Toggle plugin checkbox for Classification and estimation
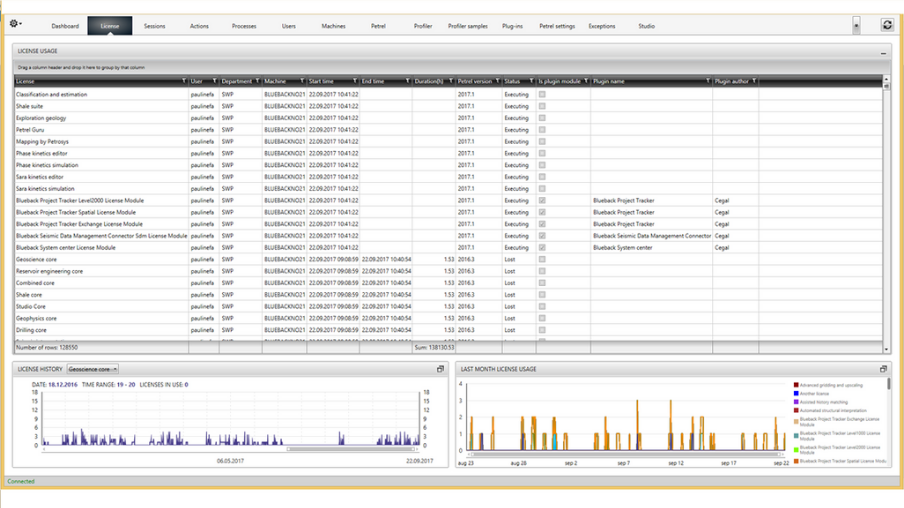Viewport: 904px width, 508px height. point(542,95)
